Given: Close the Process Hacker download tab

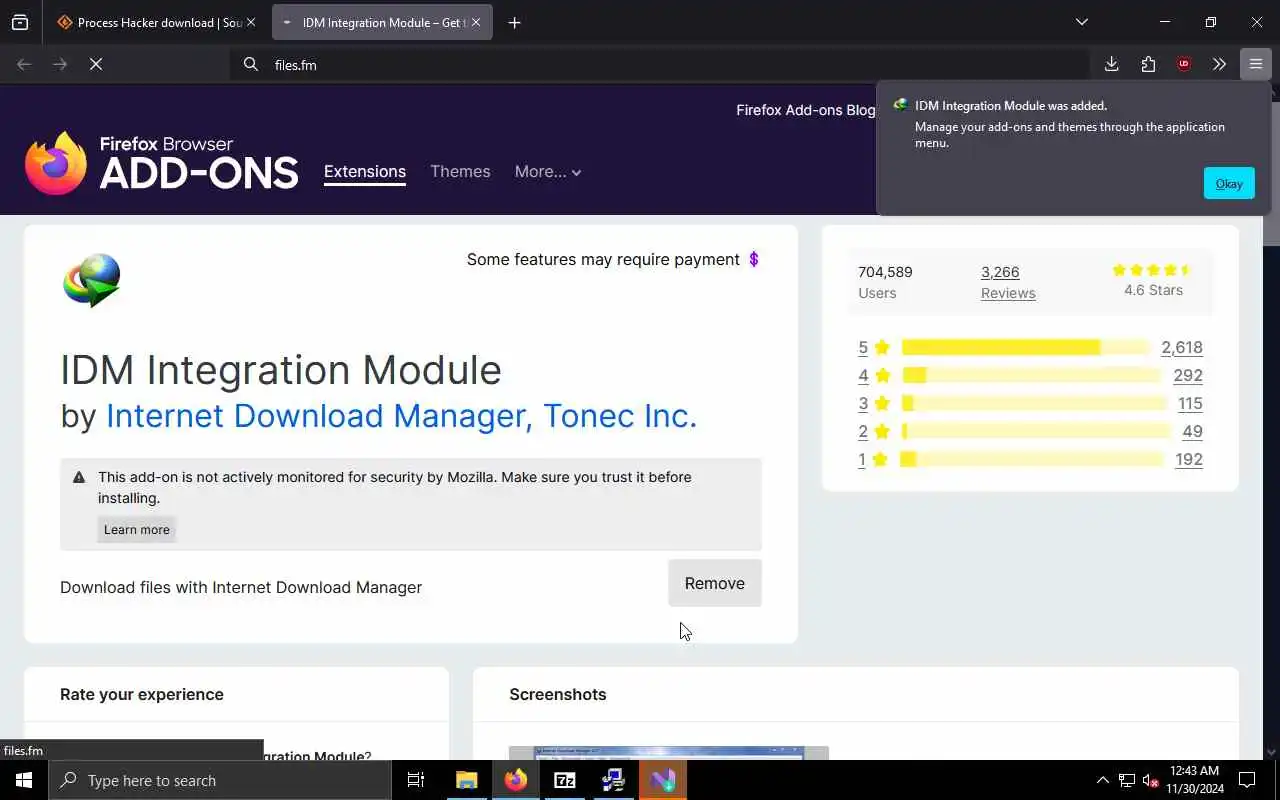Looking at the screenshot, I should point(250,22).
